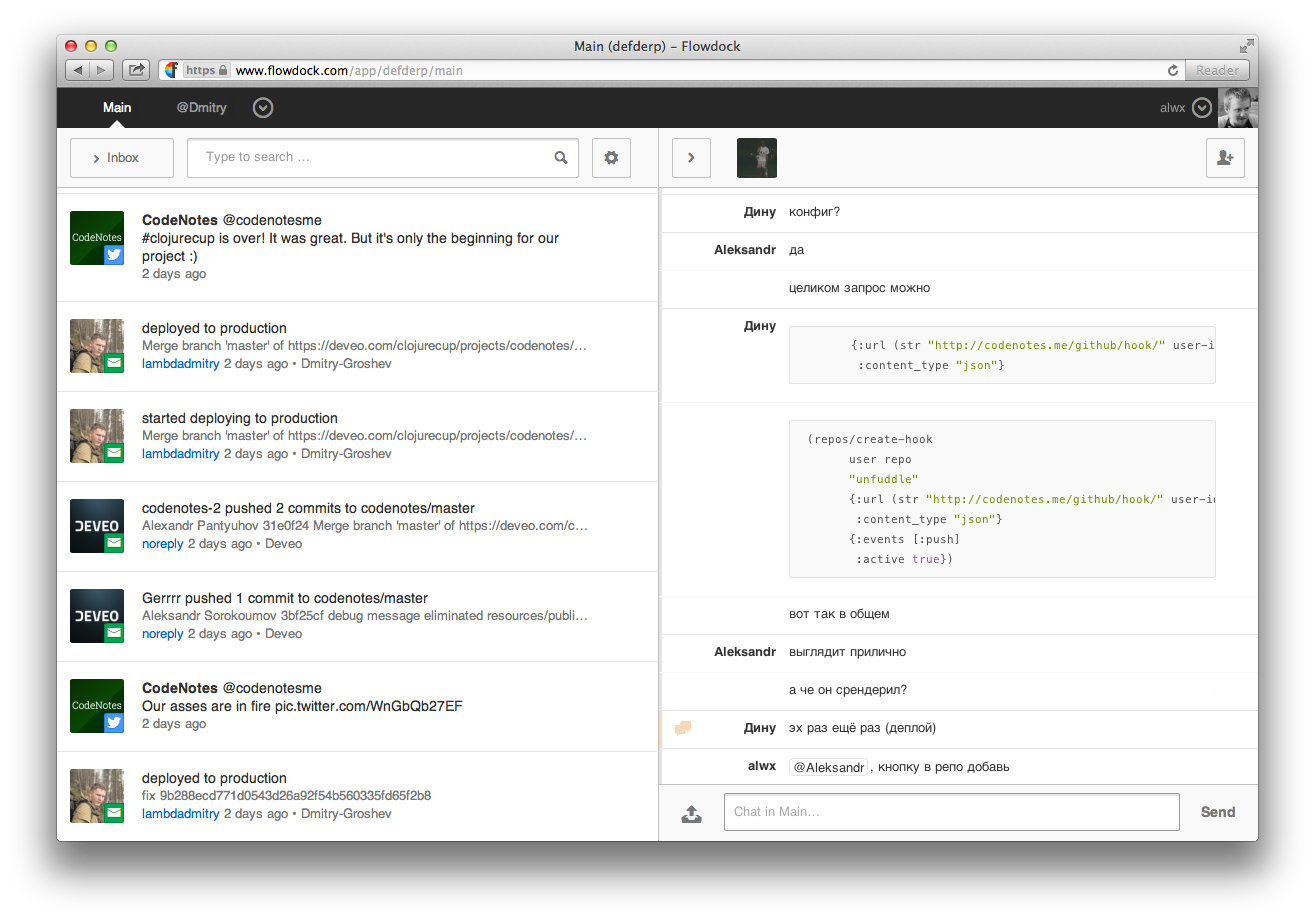
Task: Click the Safari share button
Action: (x=136, y=70)
